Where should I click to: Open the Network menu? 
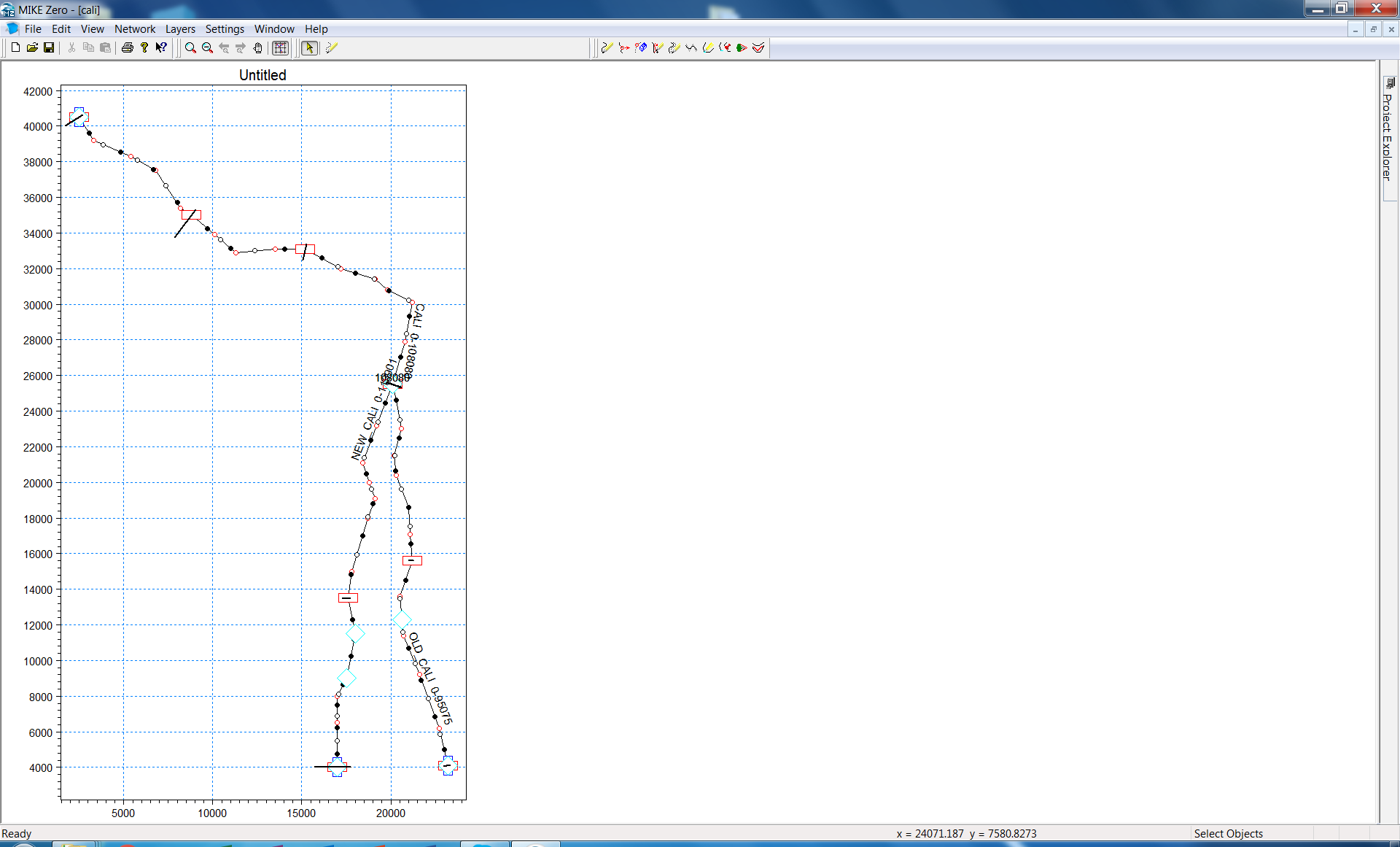click(x=135, y=29)
